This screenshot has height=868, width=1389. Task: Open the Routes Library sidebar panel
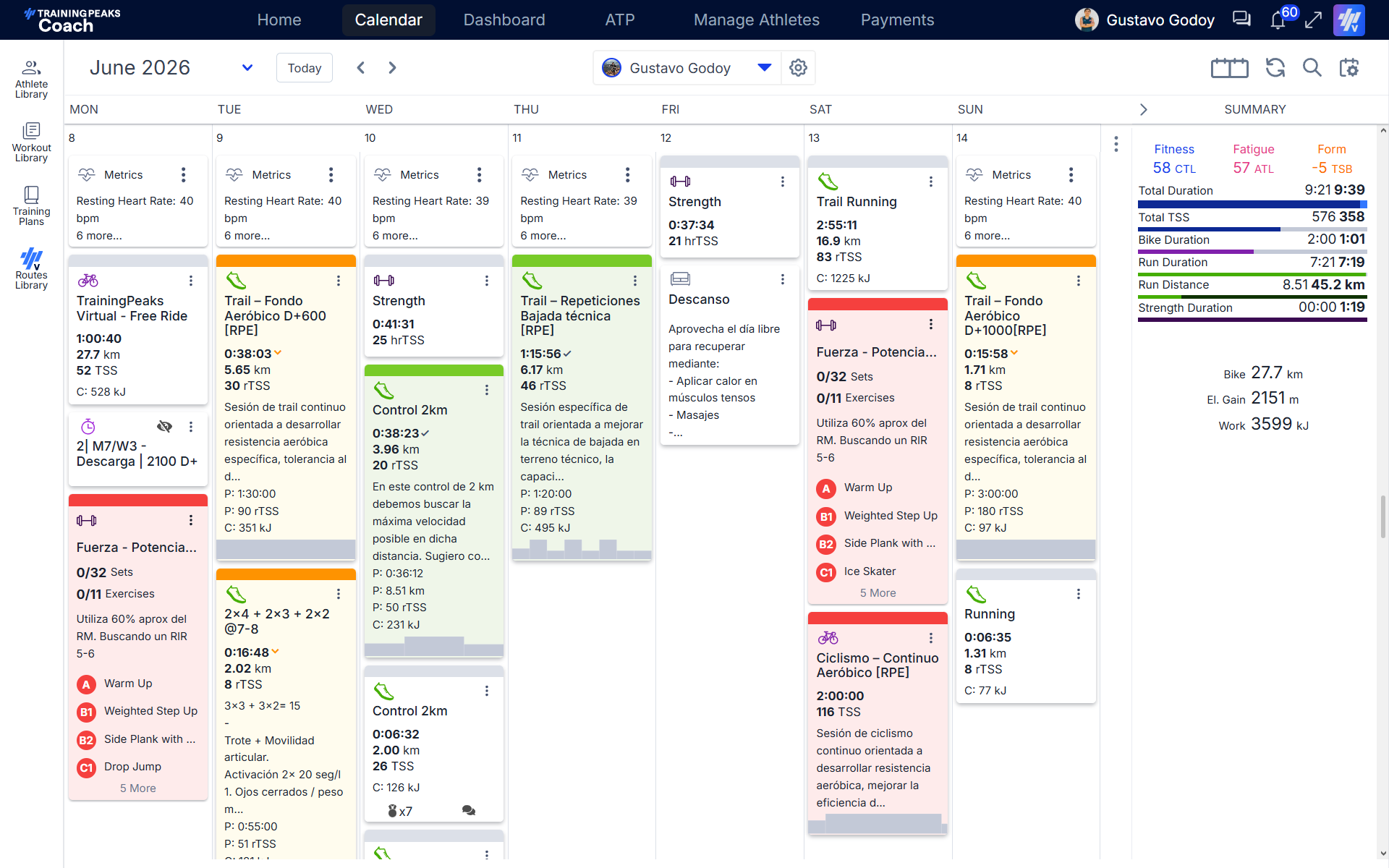pyautogui.click(x=31, y=269)
